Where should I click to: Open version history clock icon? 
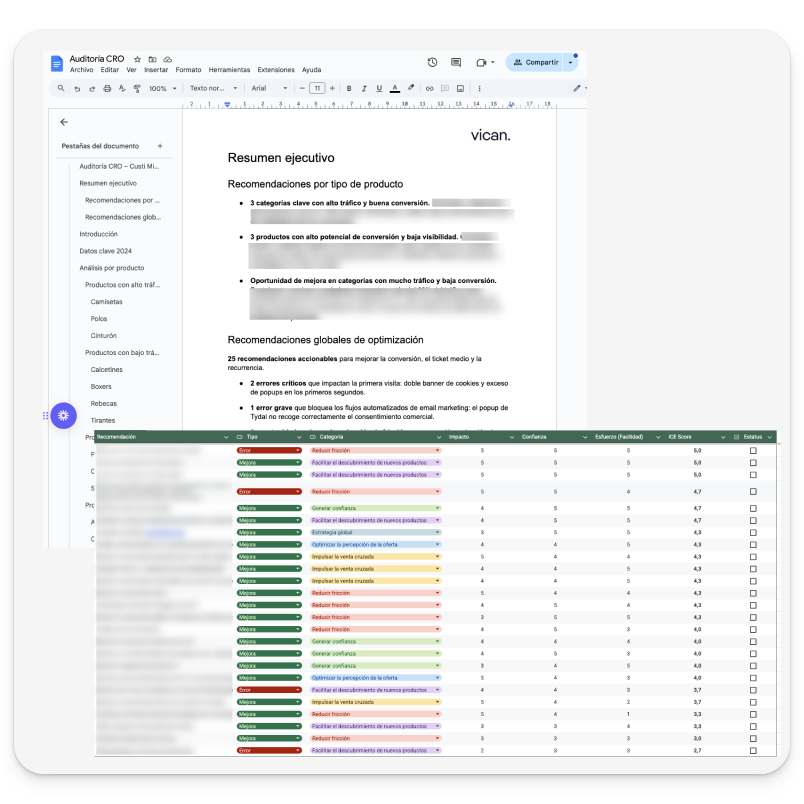(432, 62)
